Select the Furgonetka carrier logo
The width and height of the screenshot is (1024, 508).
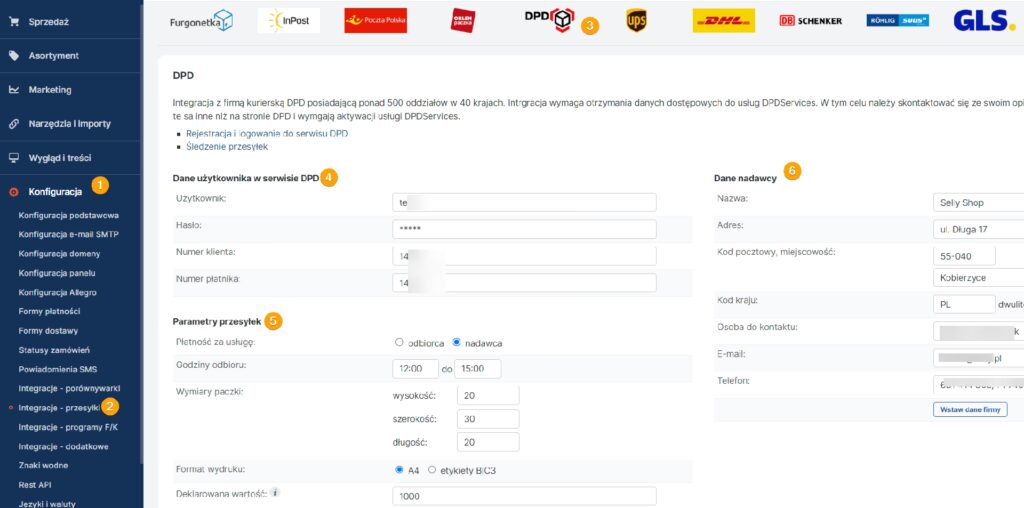(201, 20)
